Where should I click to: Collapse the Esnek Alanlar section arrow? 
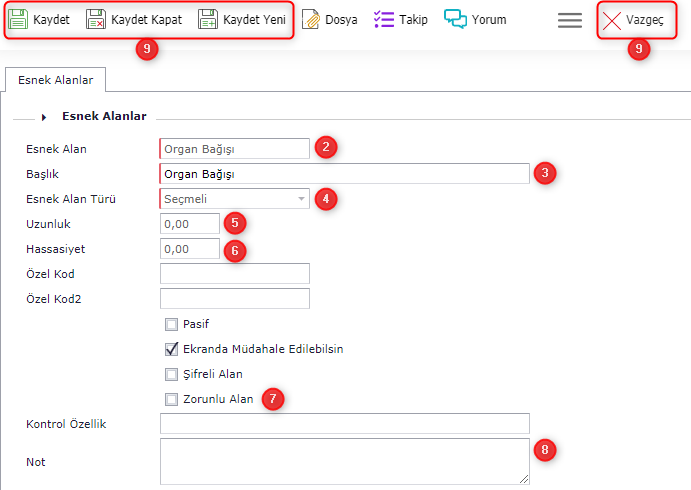pos(44,117)
